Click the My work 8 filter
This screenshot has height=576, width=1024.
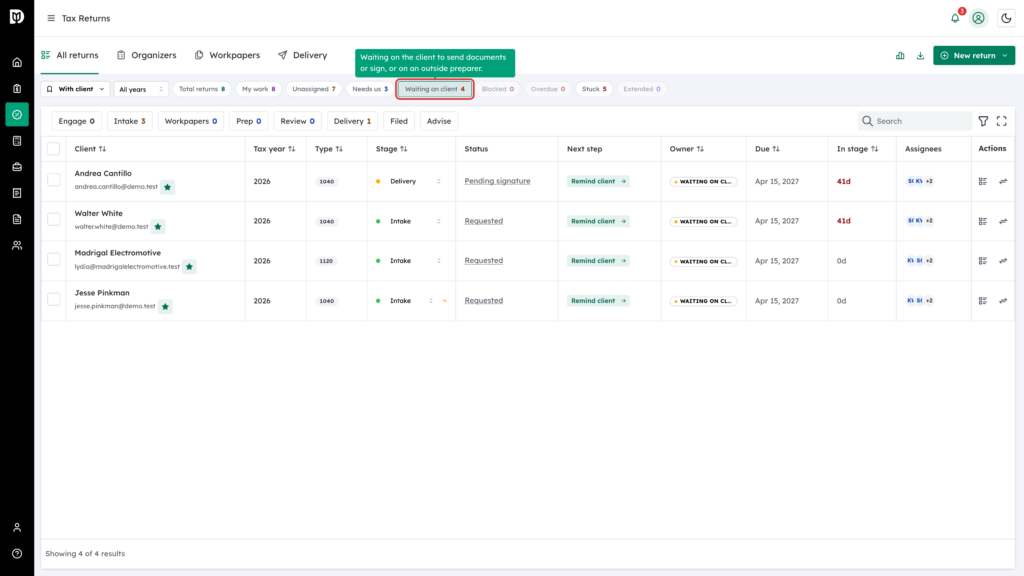tap(259, 89)
